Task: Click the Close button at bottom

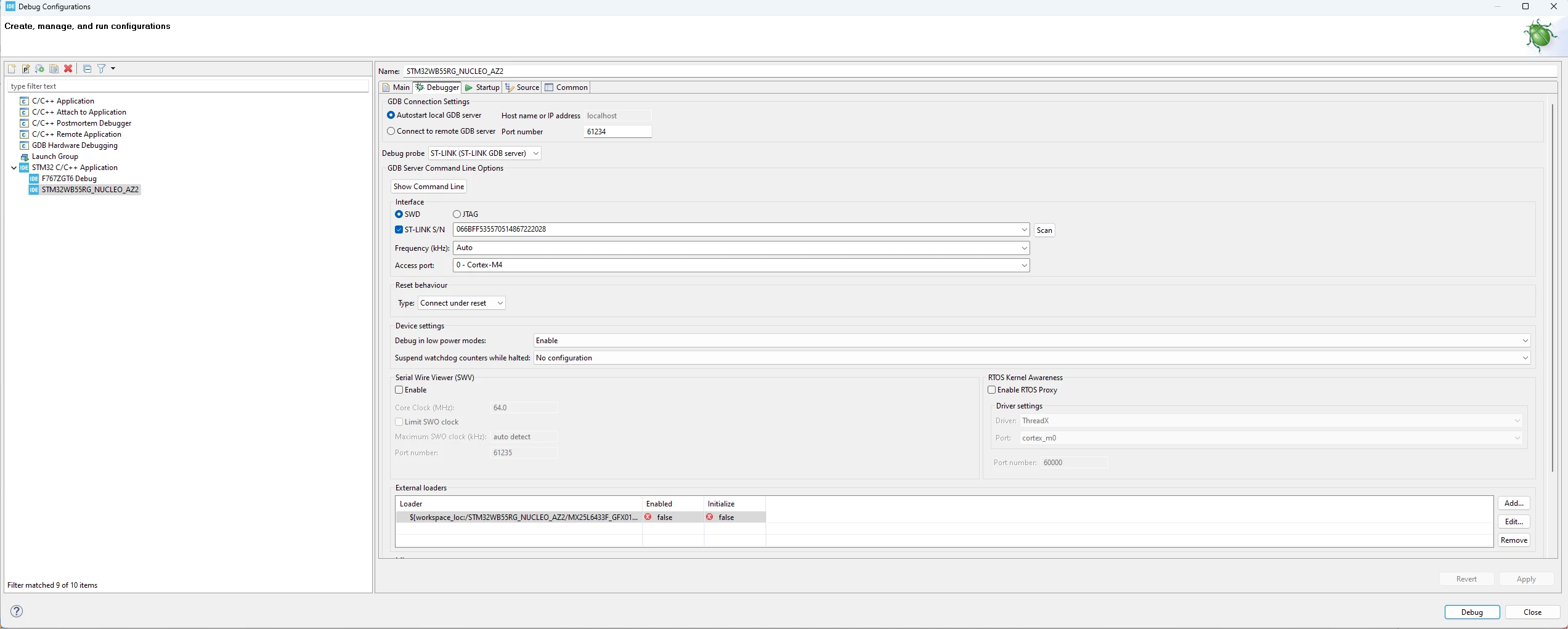Action: [x=1532, y=612]
